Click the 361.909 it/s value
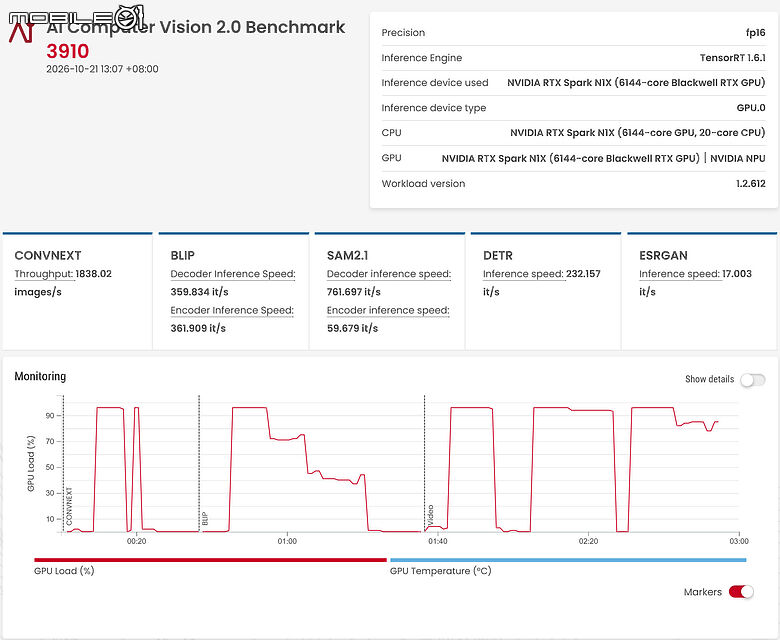780x640 pixels. click(x=198, y=328)
